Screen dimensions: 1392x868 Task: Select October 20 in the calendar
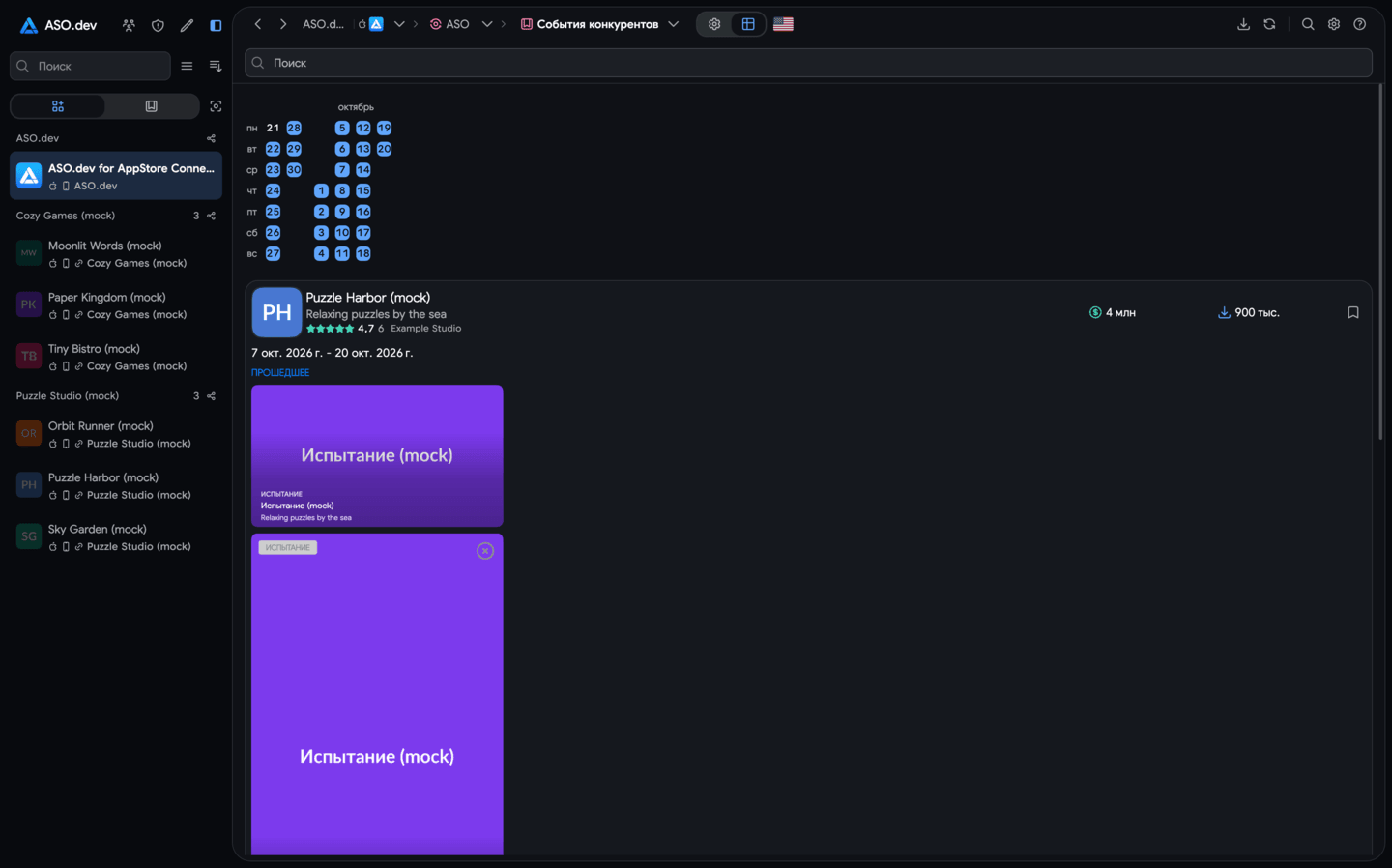tap(384, 149)
